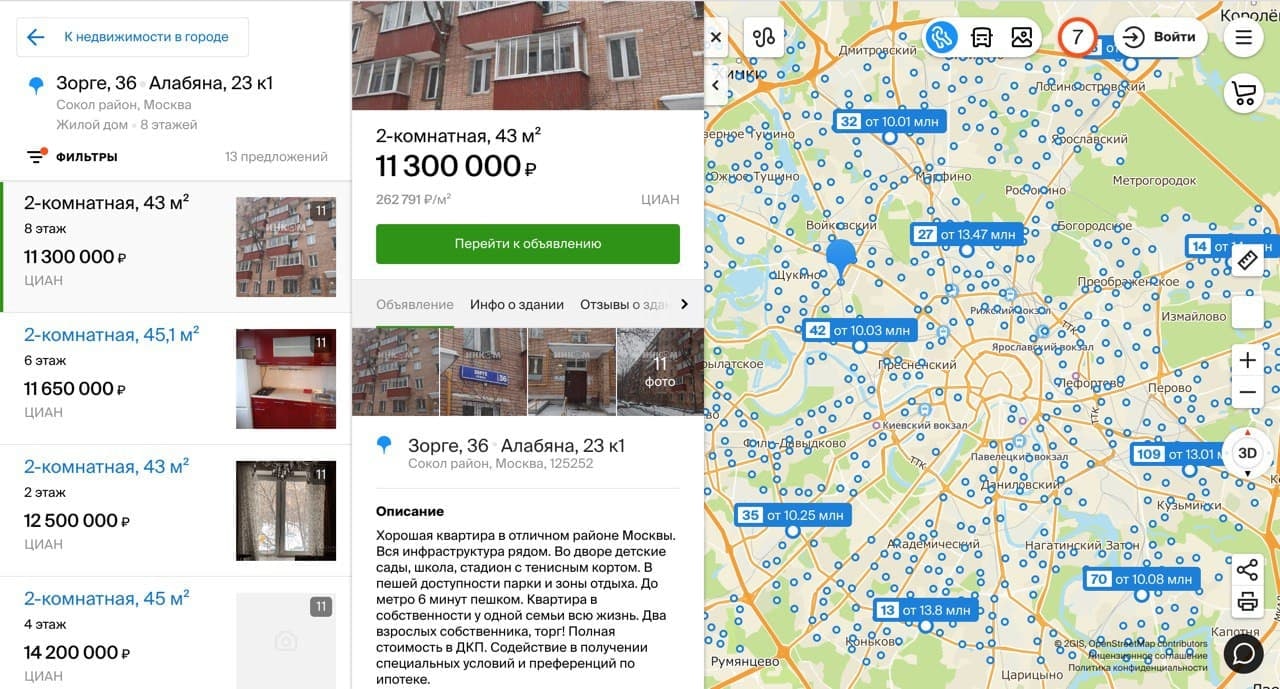Show the public transport layer
Screen dimensions: 1280x689
pyautogui.click(x=981, y=37)
